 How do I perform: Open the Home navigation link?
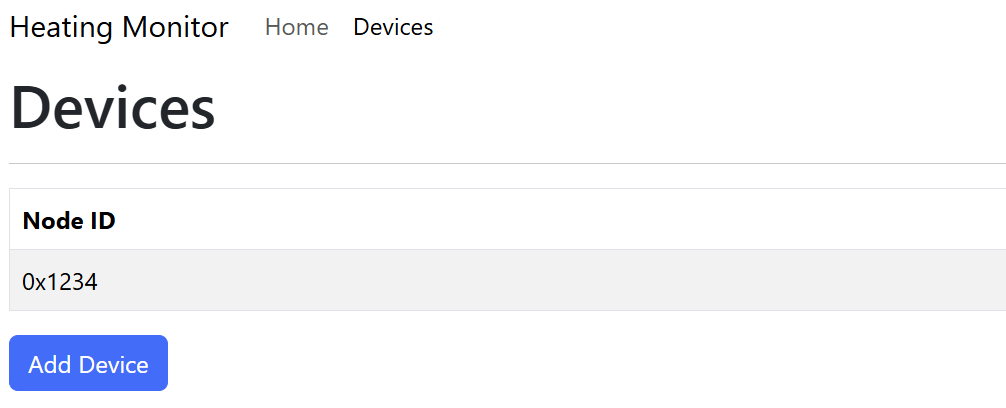296,27
